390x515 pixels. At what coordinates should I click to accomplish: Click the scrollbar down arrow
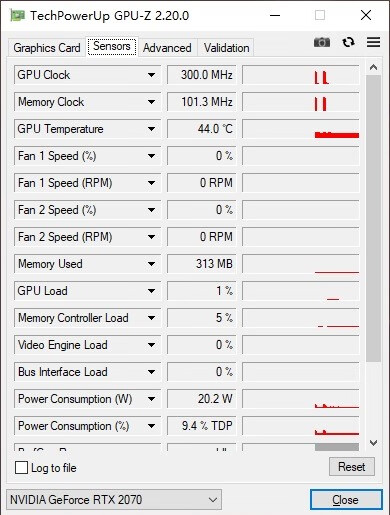[x=373, y=443]
